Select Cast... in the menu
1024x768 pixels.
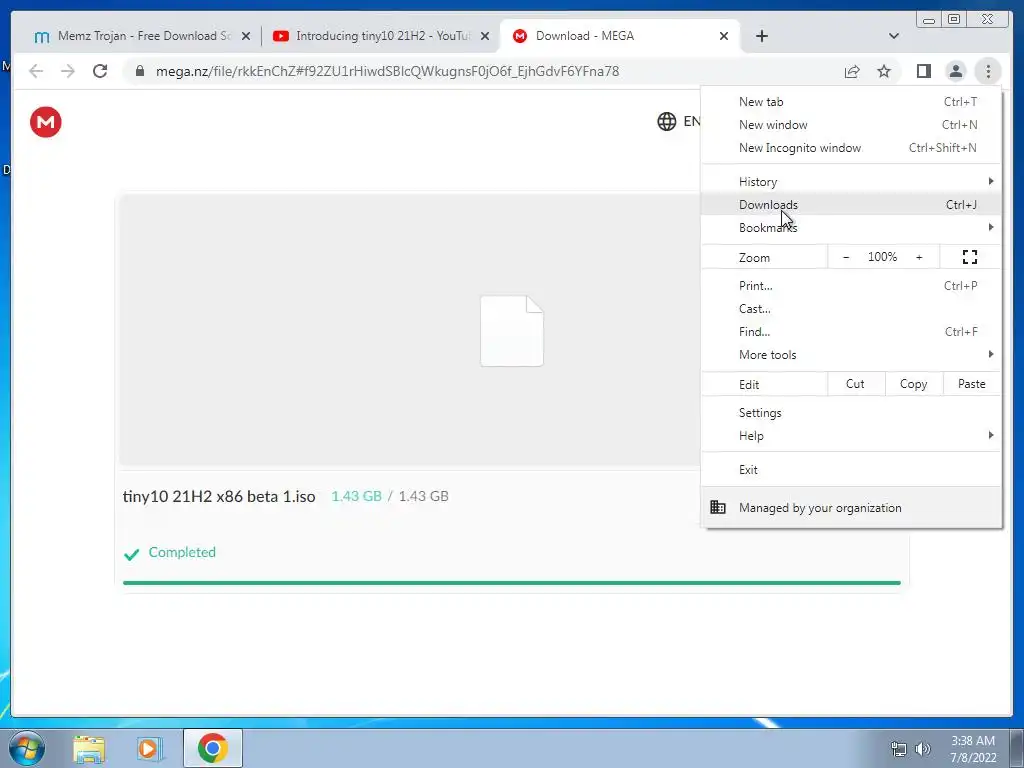click(852, 308)
